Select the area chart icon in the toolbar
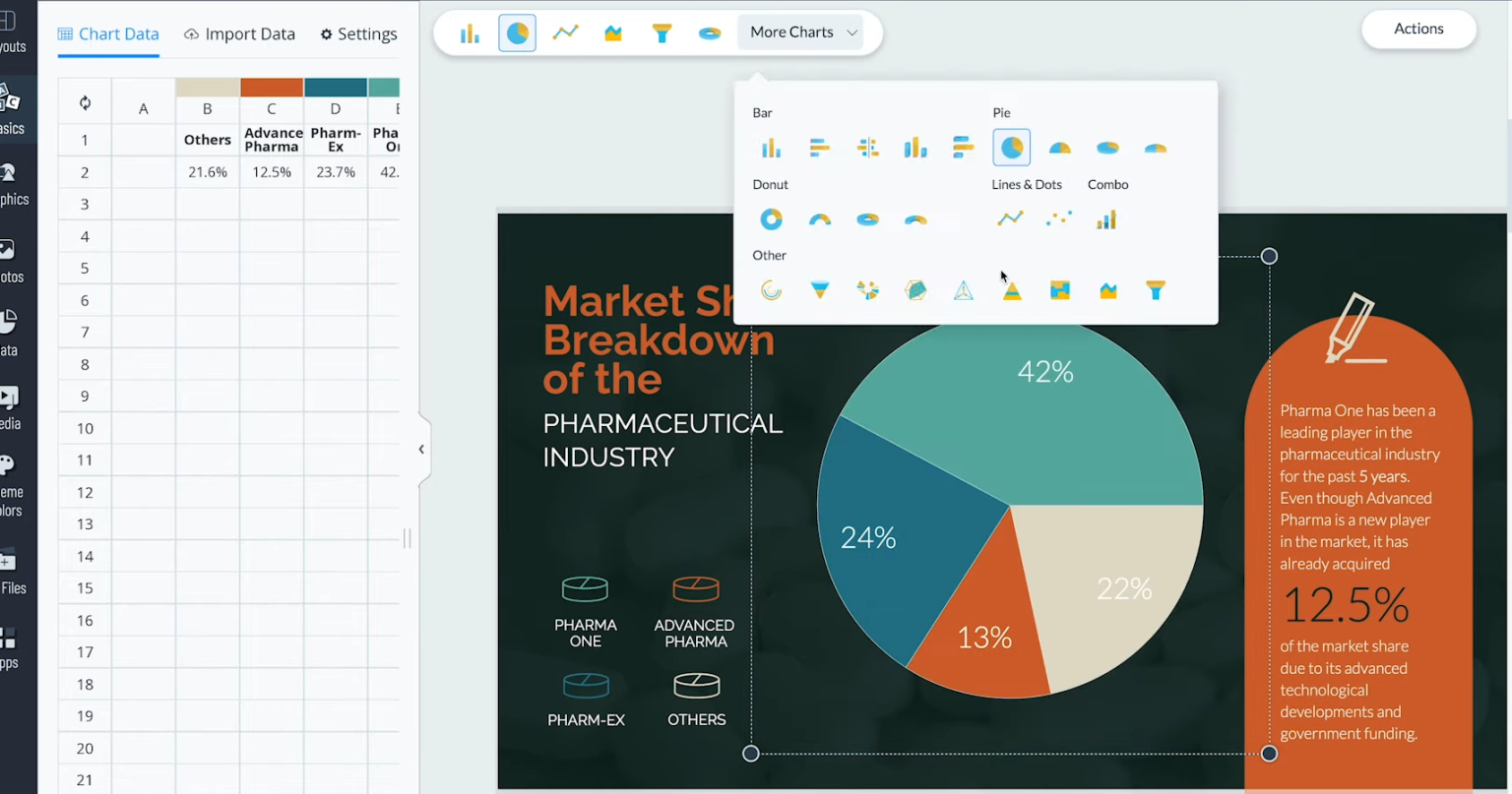This screenshot has width=1512, height=794. point(613,32)
